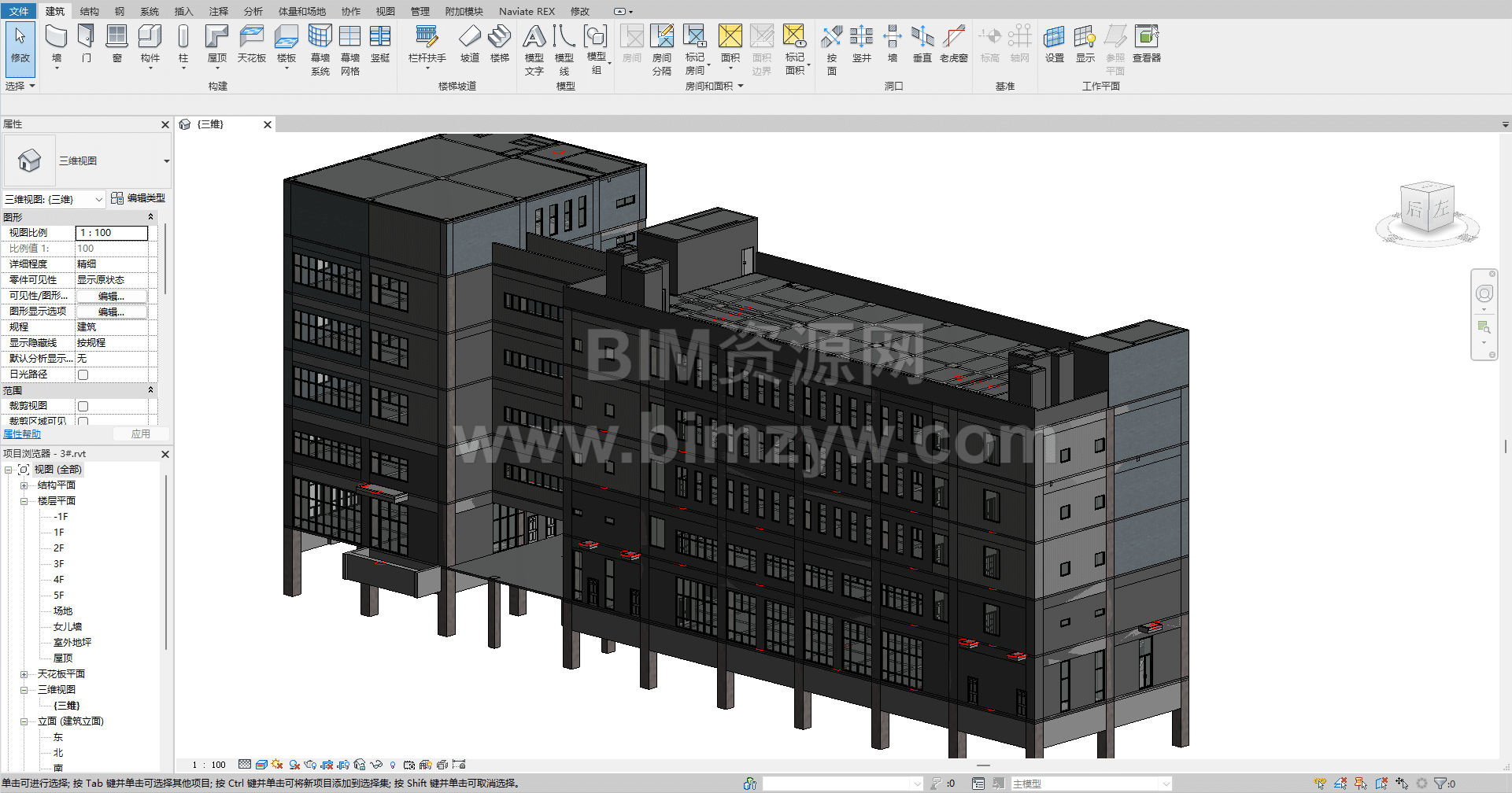Open the Select (选择) panel dropdown

click(20, 86)
